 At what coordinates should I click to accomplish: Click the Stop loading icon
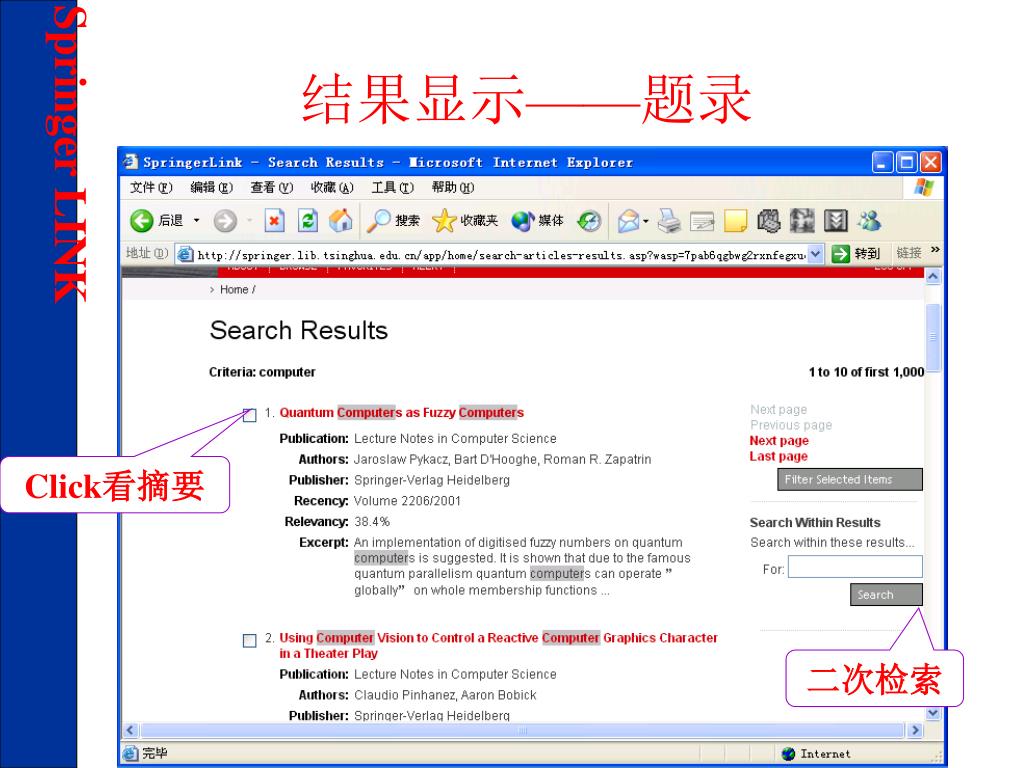point(274,221)
